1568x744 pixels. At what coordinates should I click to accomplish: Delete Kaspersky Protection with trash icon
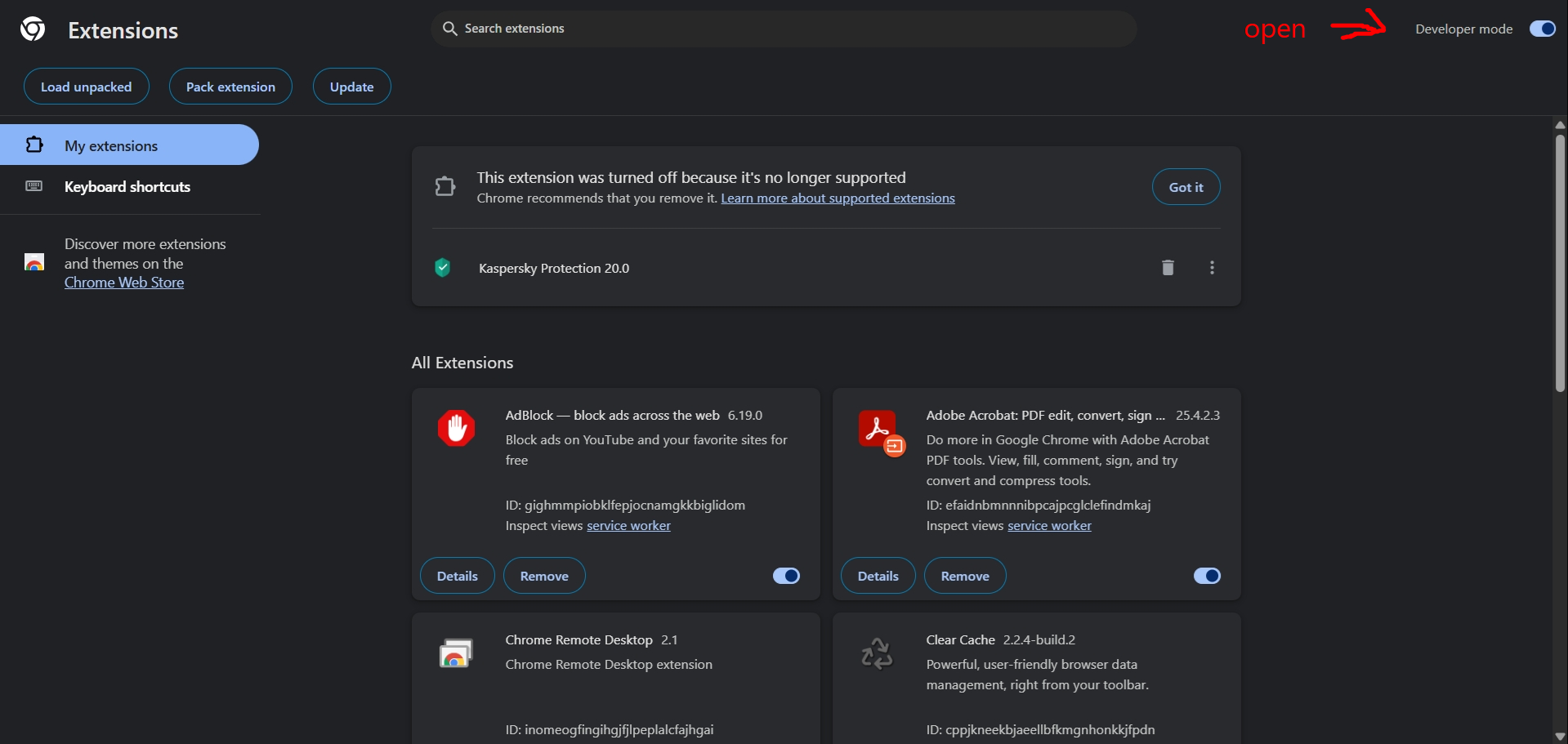(1168, 267)
